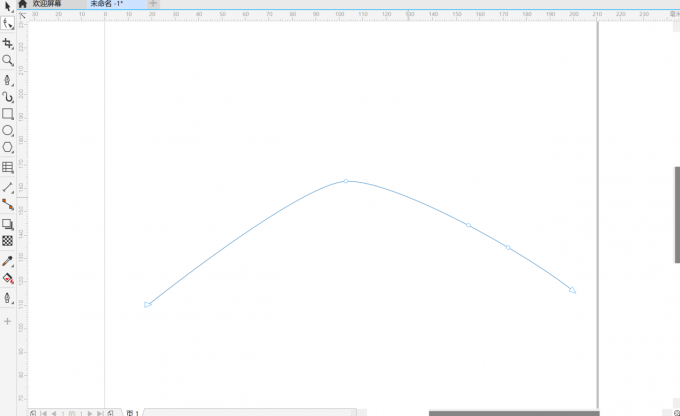
Task: Select the Table tool
Action: click(7, 167)
